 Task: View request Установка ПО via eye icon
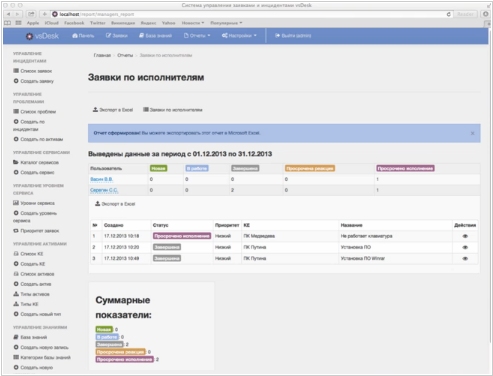pyautogui.click(x=465, y=247)
